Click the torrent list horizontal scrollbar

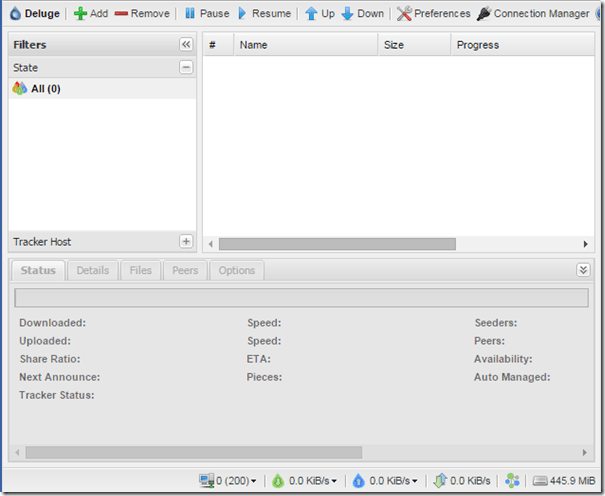tap(337, 244)
